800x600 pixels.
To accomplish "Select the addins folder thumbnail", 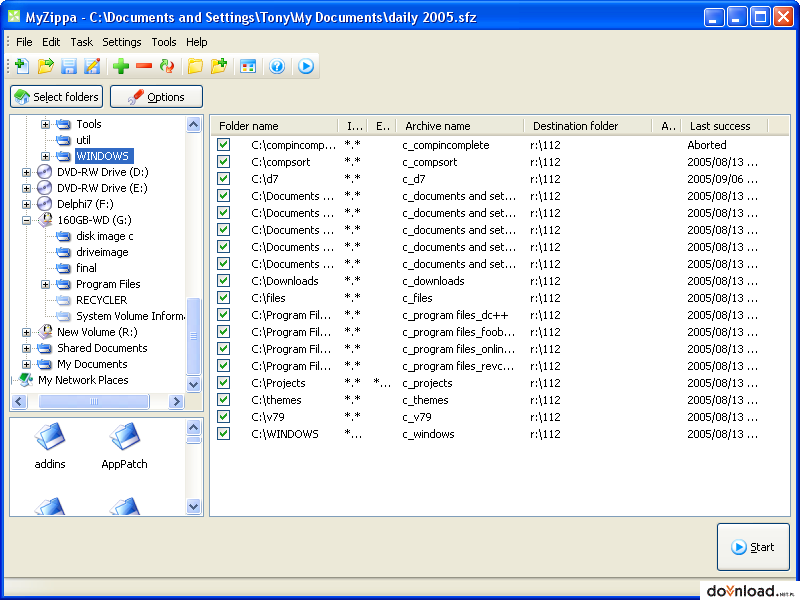I will [49, 446].
